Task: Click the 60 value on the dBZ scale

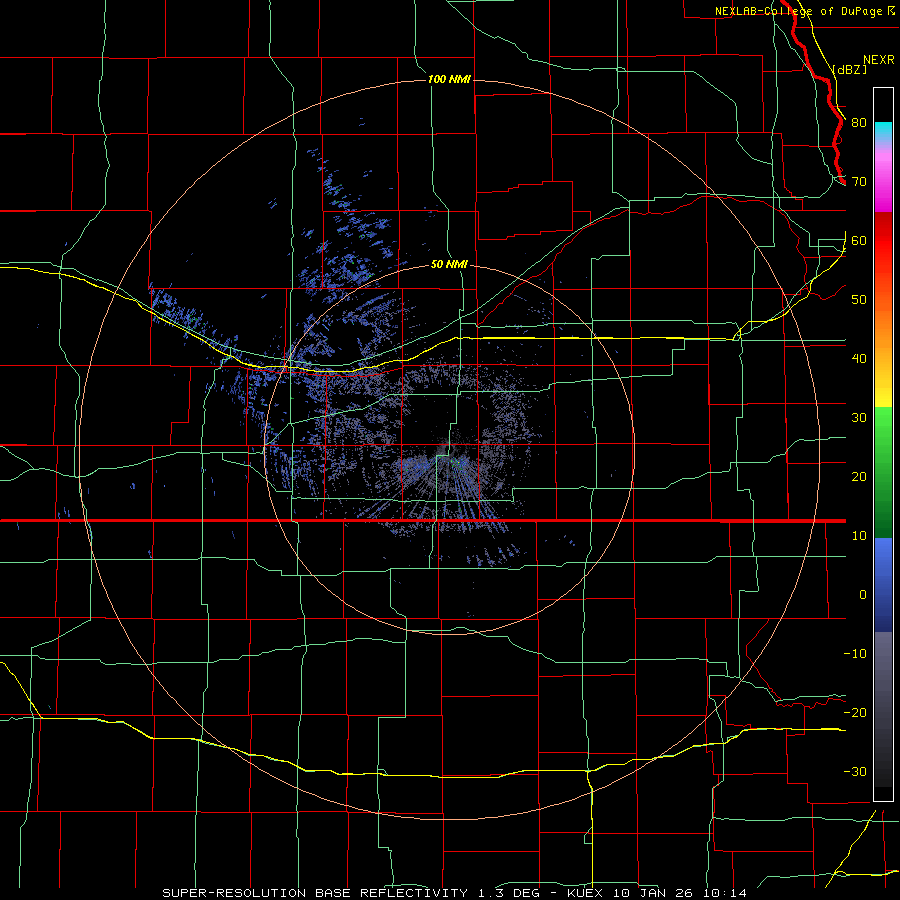Action: tap(859, 240)
